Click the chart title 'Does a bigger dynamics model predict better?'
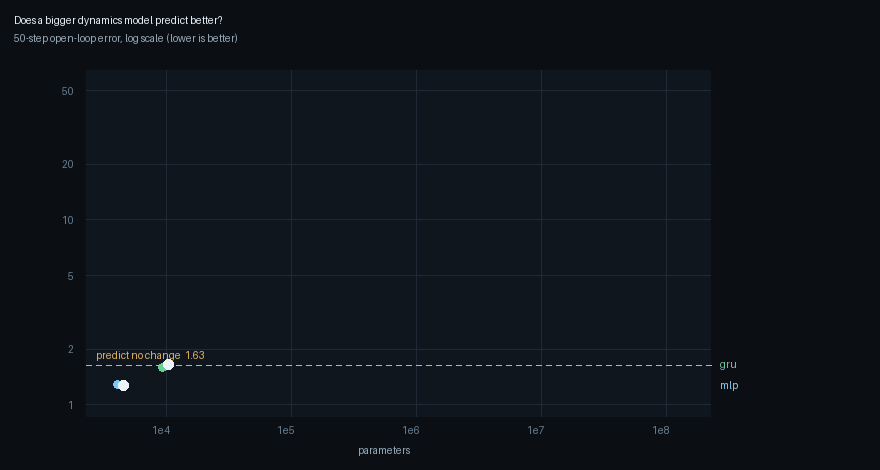This screenshot has width=880, height=470. tap(118, 20)
